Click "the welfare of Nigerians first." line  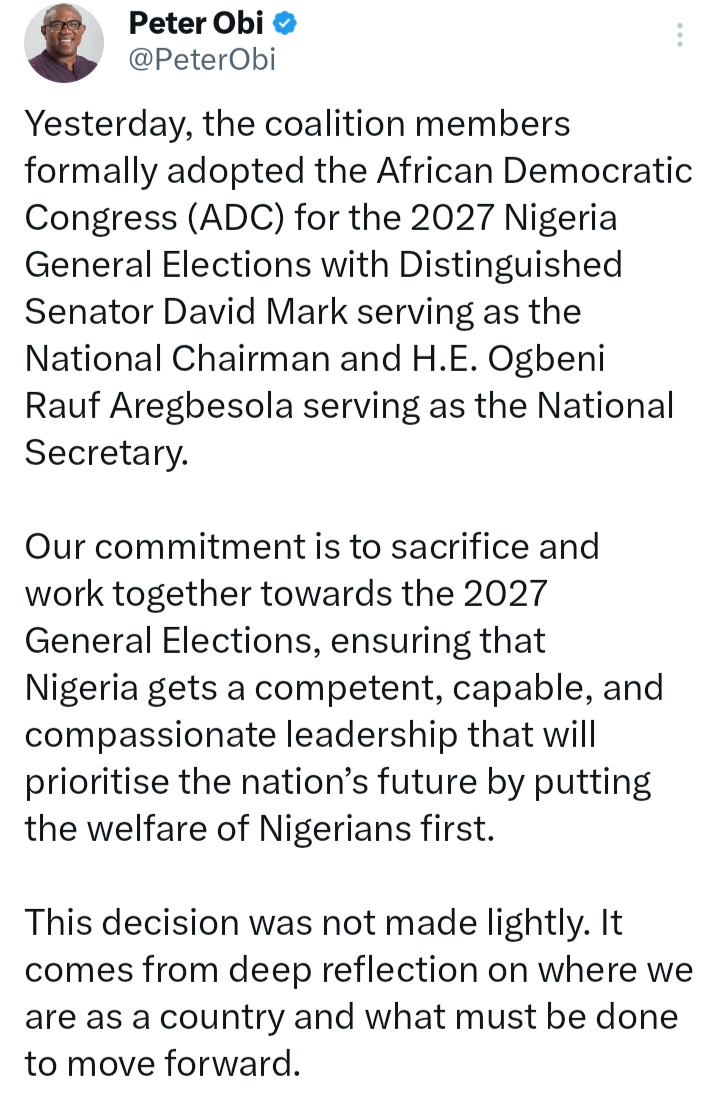pyautogui.click(x=260, y=829)
